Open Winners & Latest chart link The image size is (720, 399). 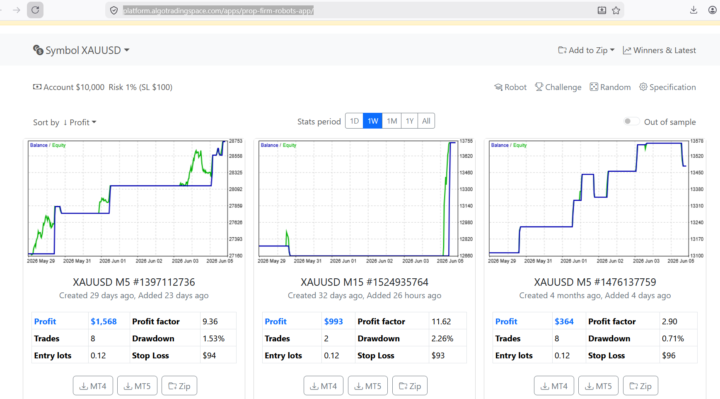tap(659, 50)
